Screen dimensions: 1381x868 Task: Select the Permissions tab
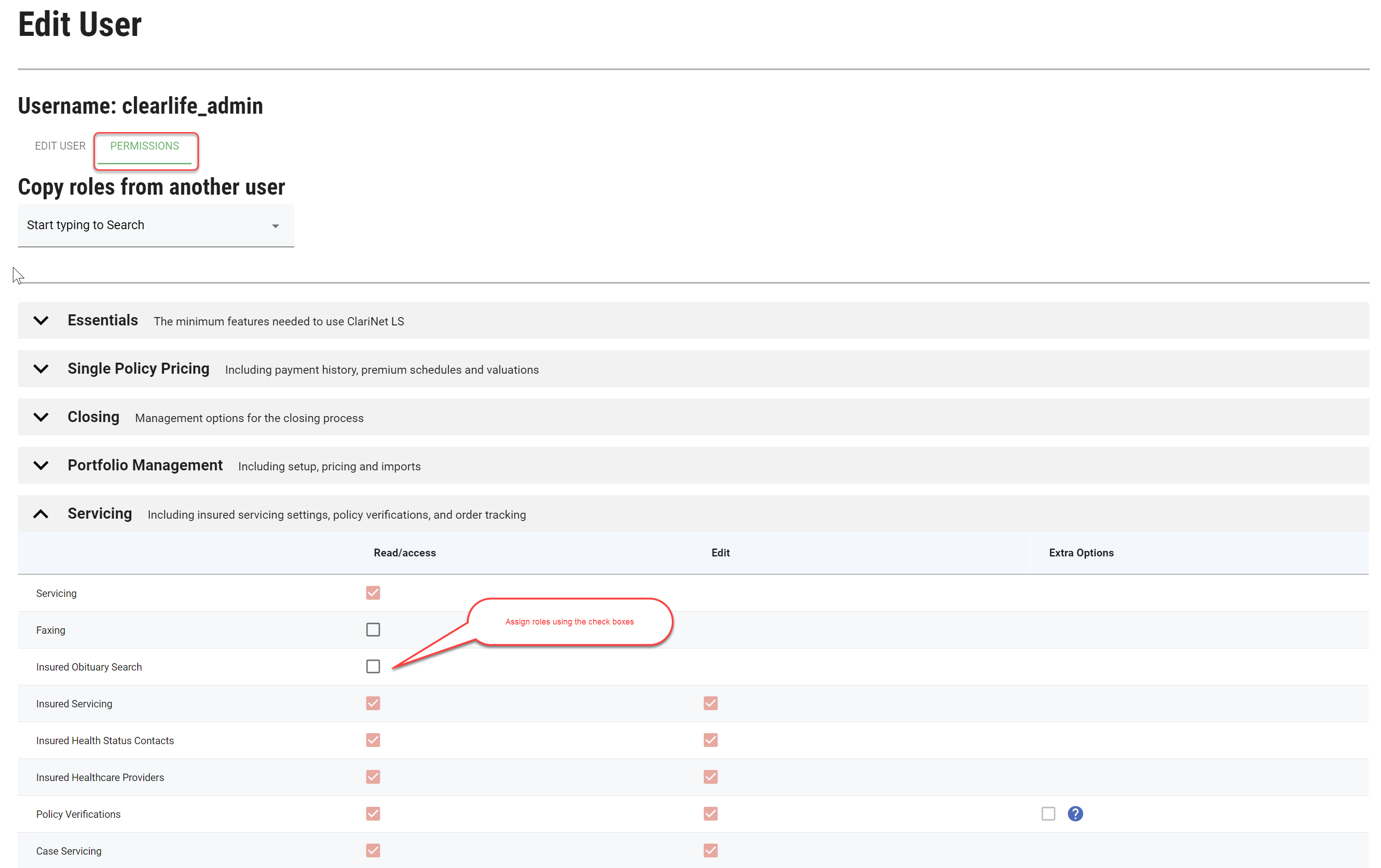tap(145, 145)
